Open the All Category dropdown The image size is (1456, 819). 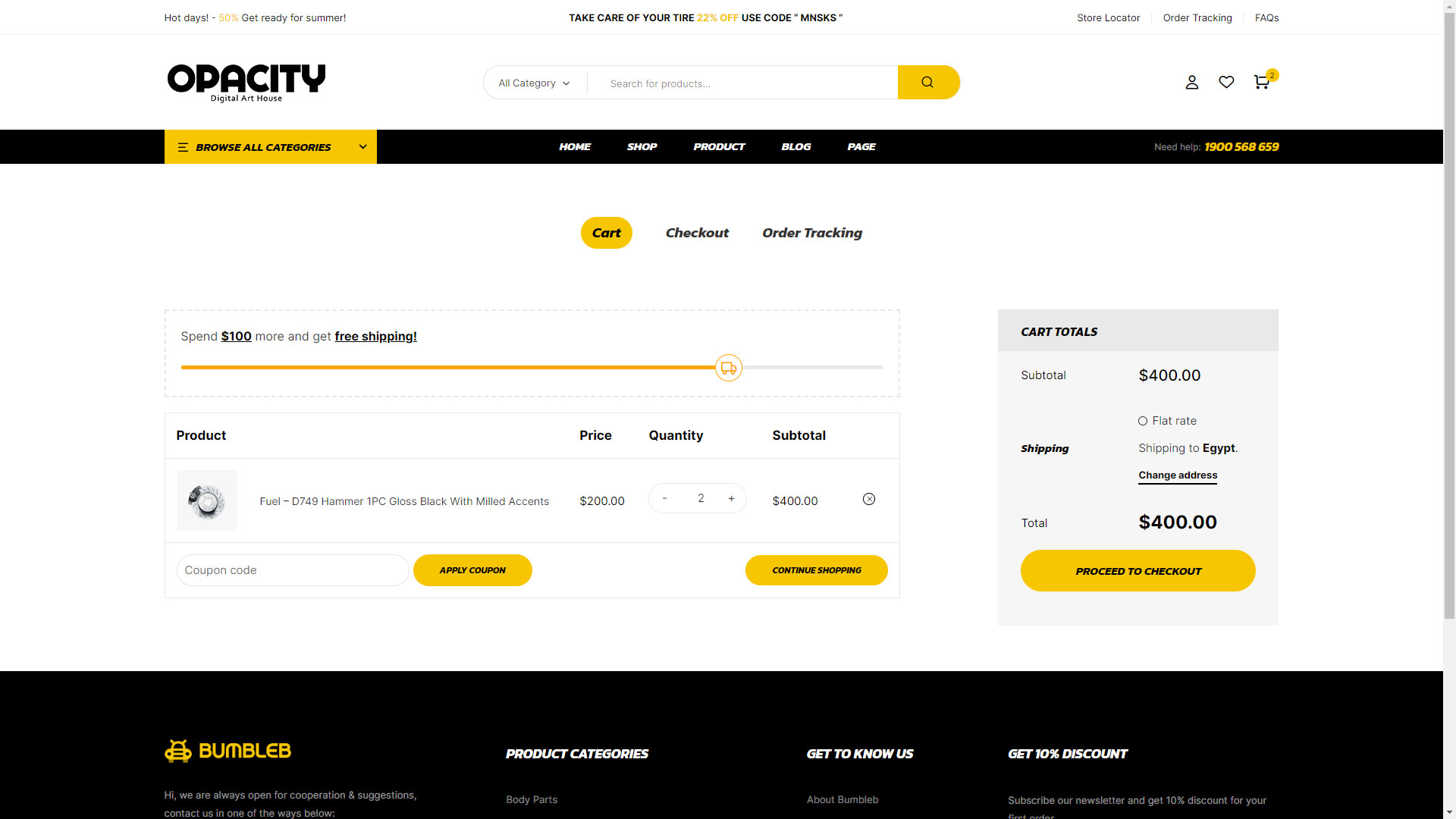tap(534, 83)
